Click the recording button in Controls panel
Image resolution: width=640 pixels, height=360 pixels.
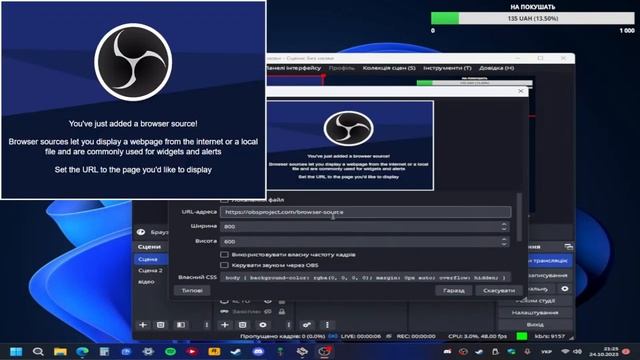pyautogui.click(x=550, y=276)
